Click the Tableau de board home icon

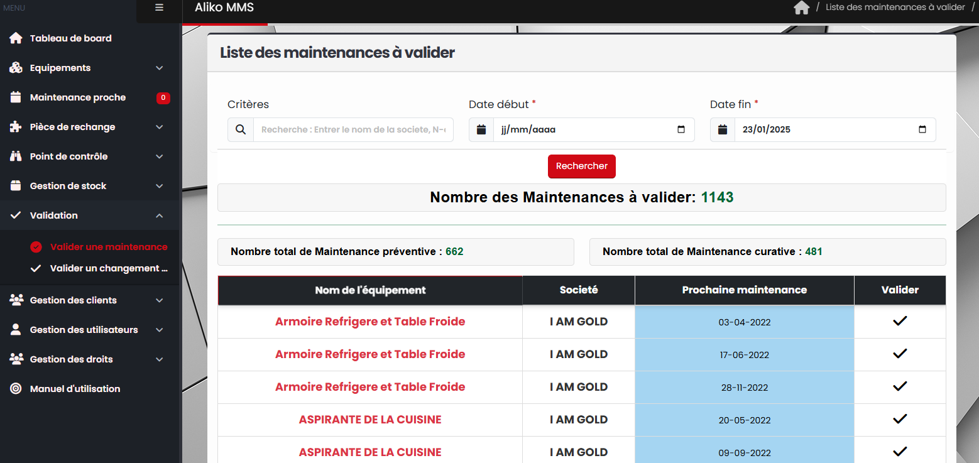coord(15,38)
